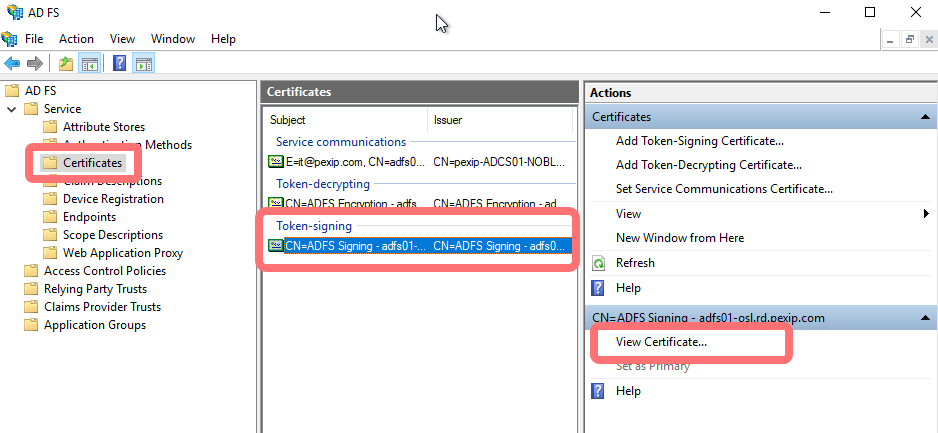Open the Window menu
This screenshot has width=938, height=433.
click(x=173, y=39)
